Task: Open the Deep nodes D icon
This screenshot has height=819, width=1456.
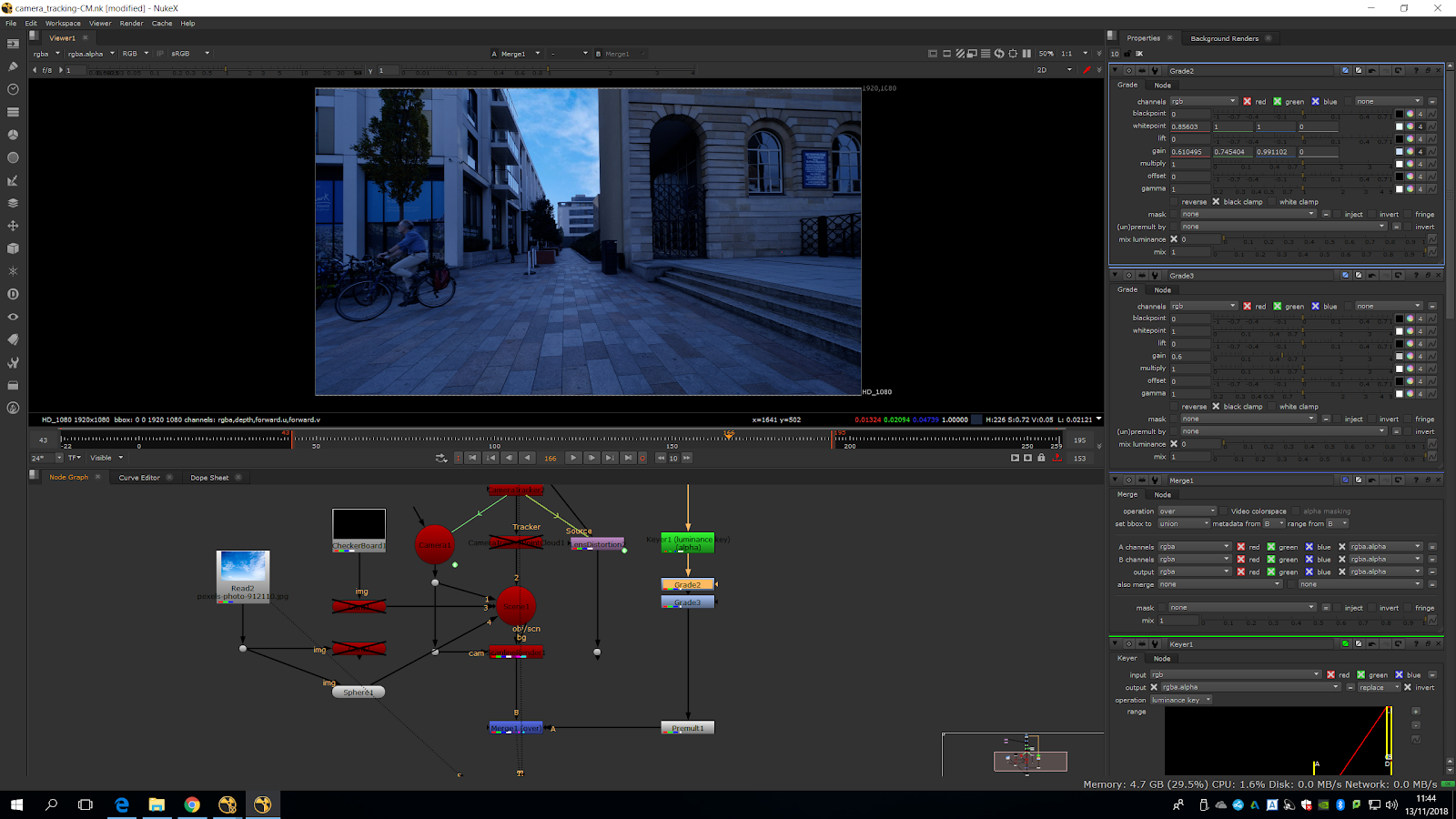Action: [13, 294]
